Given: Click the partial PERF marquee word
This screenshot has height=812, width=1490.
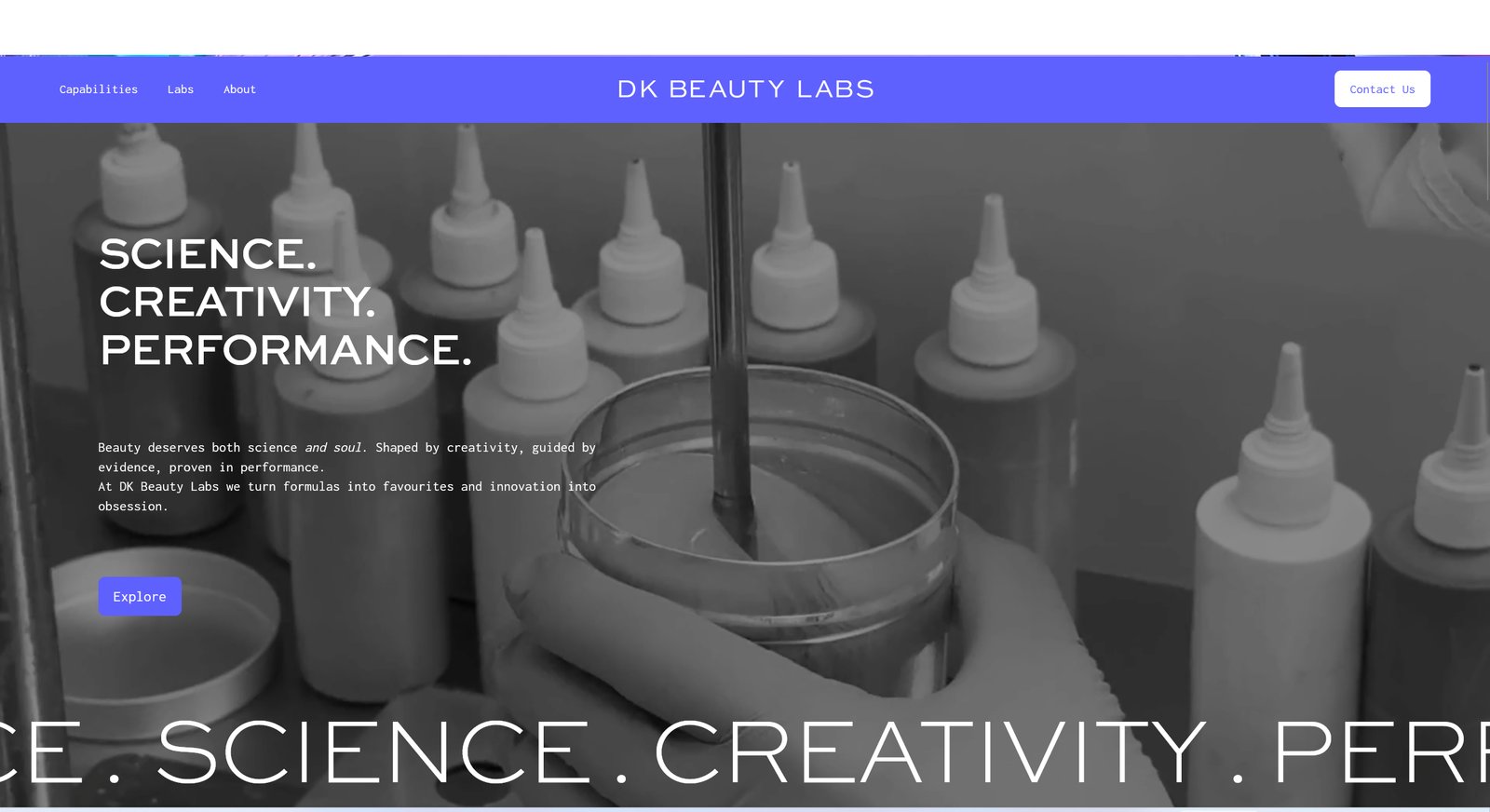Looking at the screenshot, I should tap(1381, 751).
